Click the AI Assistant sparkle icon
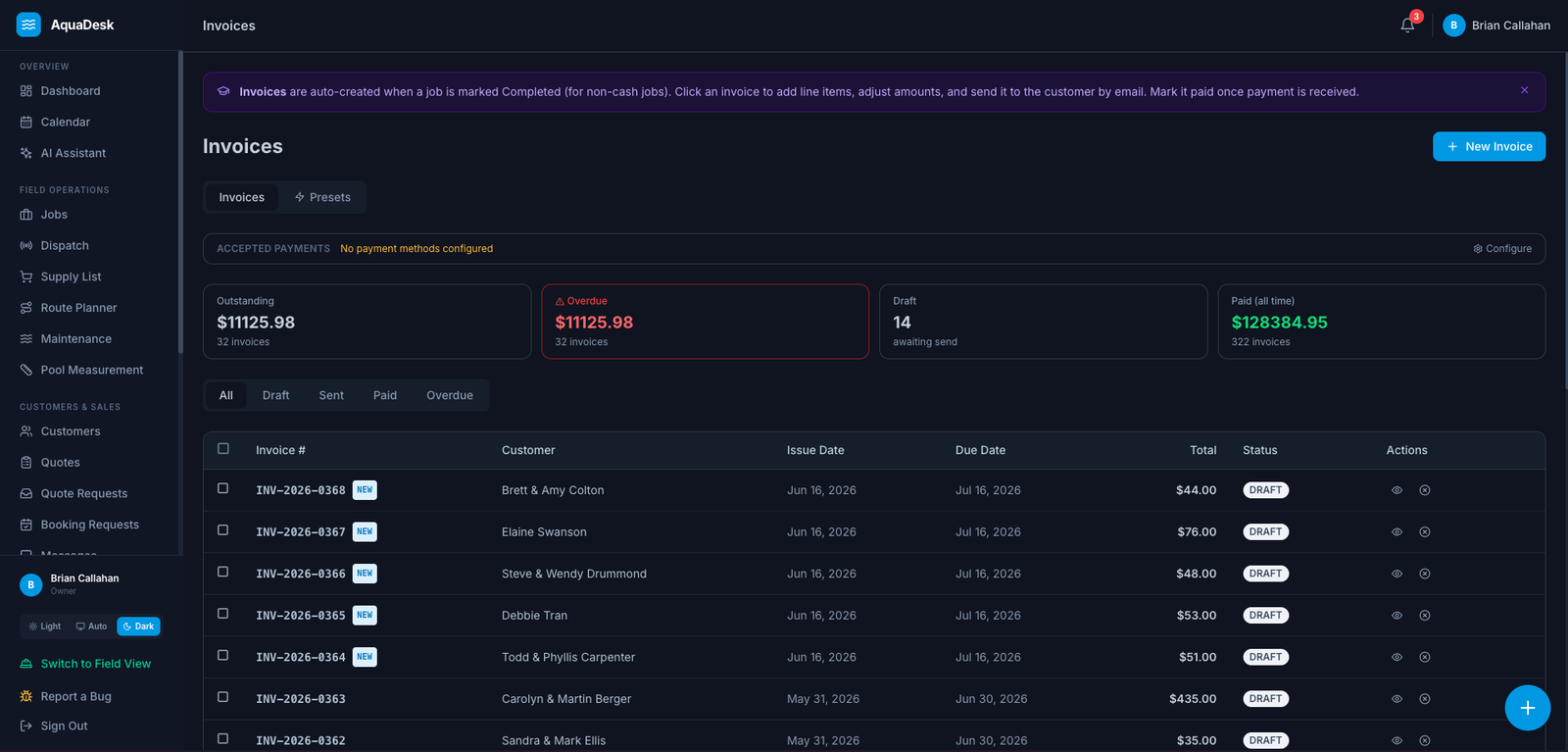 [x=26, y=154]
